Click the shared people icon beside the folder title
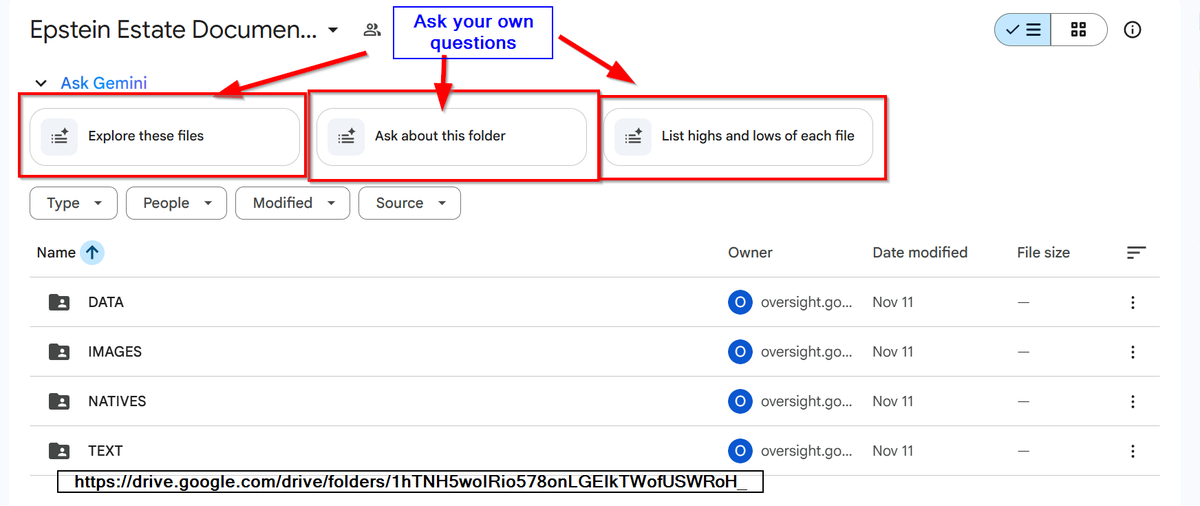The height and width of the screenshot is (506, 1200). [x=372, y=30]
